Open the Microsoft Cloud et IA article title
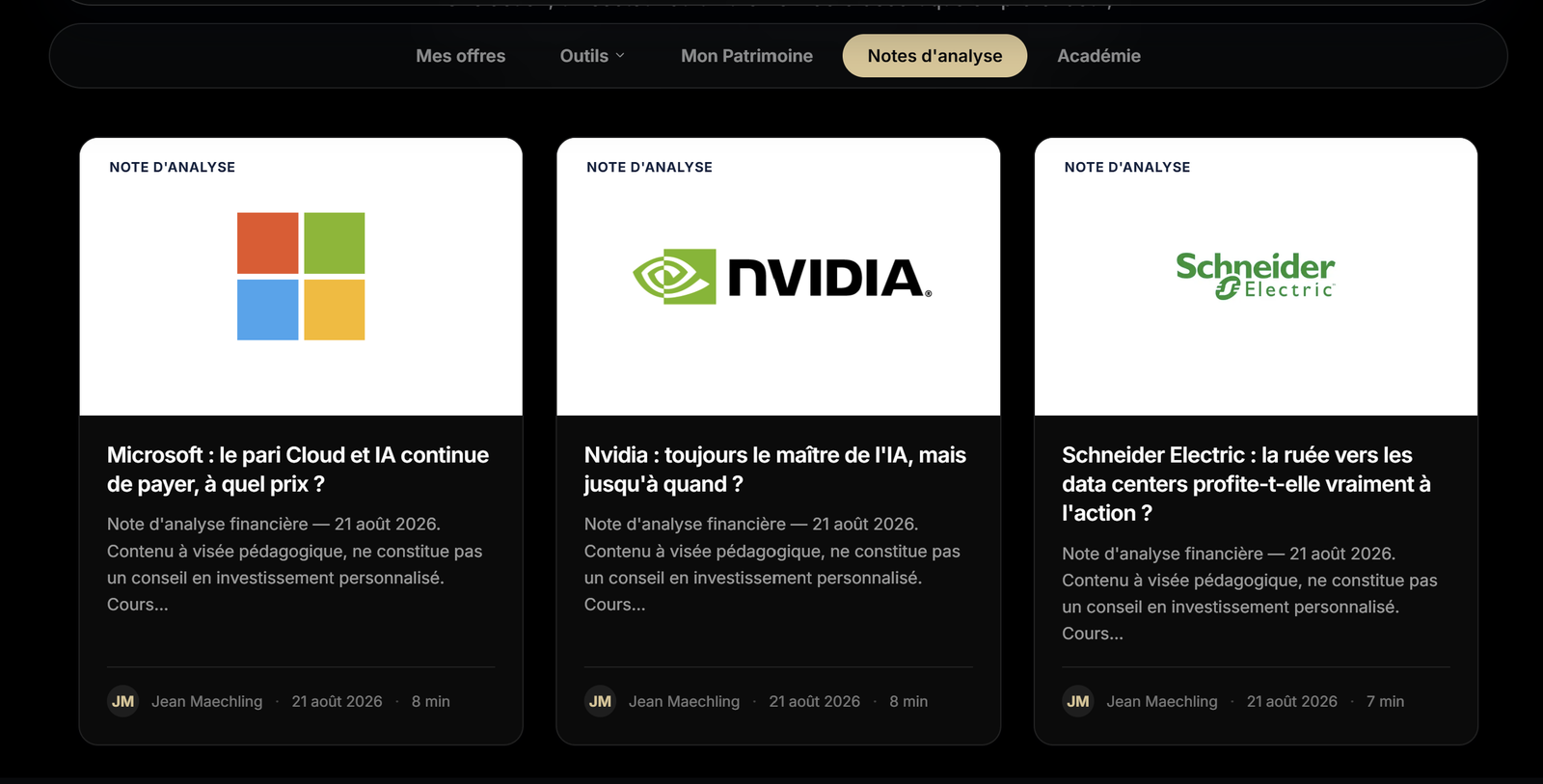 [x=298, y=470]
